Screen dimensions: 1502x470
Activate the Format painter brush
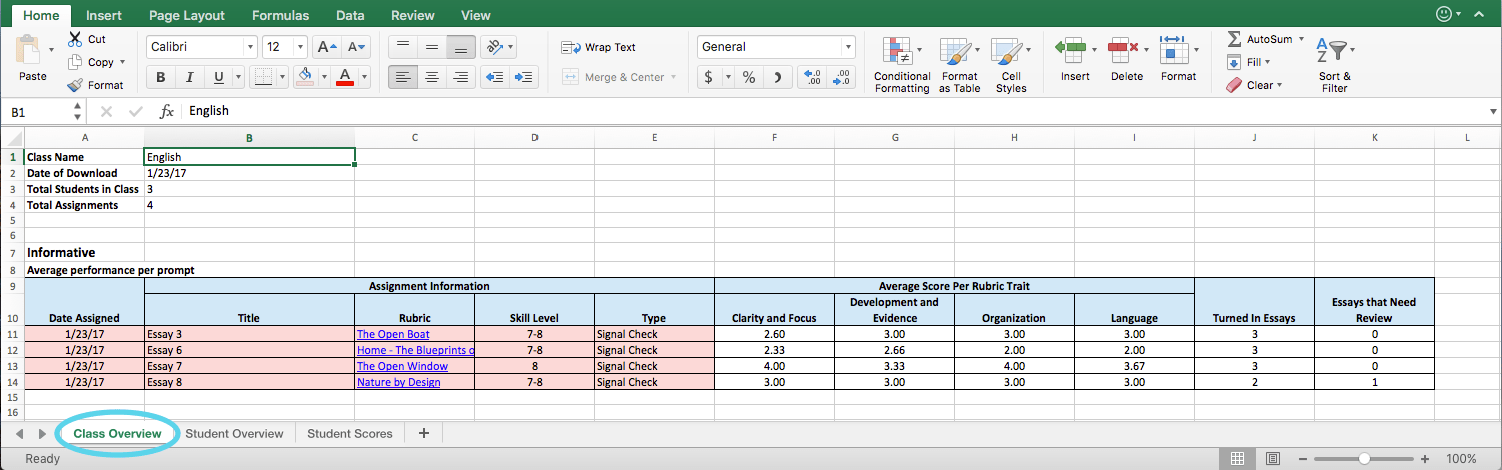(75, 85)
